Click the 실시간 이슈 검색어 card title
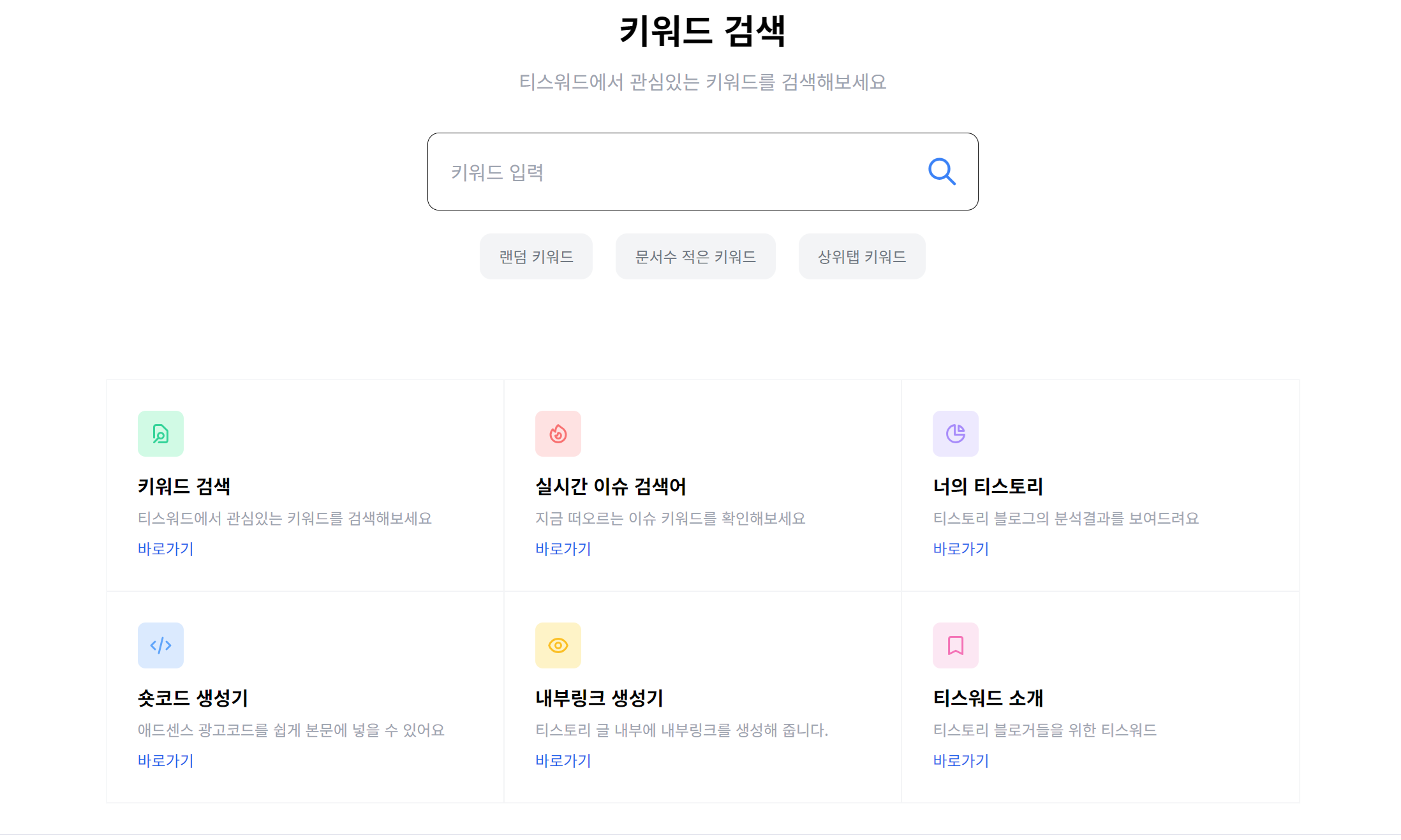The image size is (1401, 840). coord(611,486)
